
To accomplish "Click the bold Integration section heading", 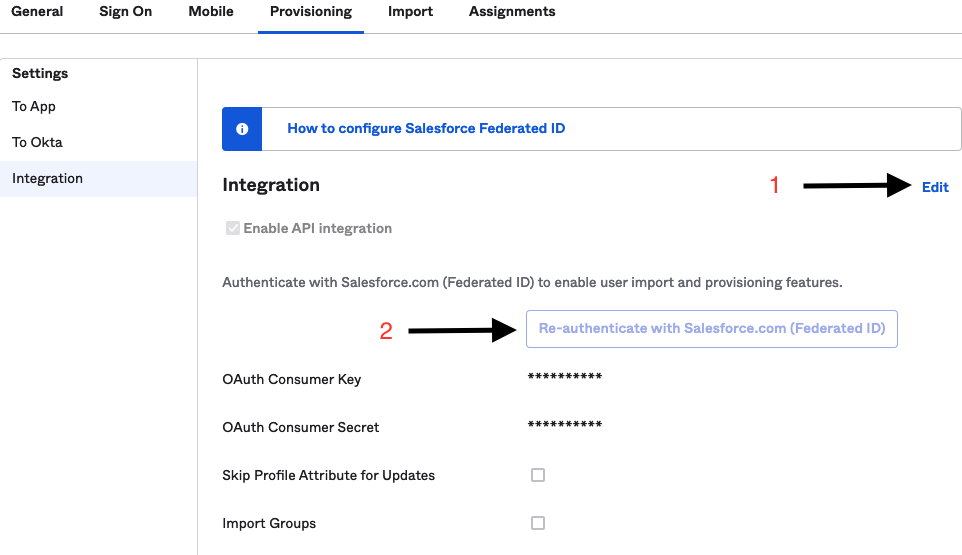I will tap(271, 185).
